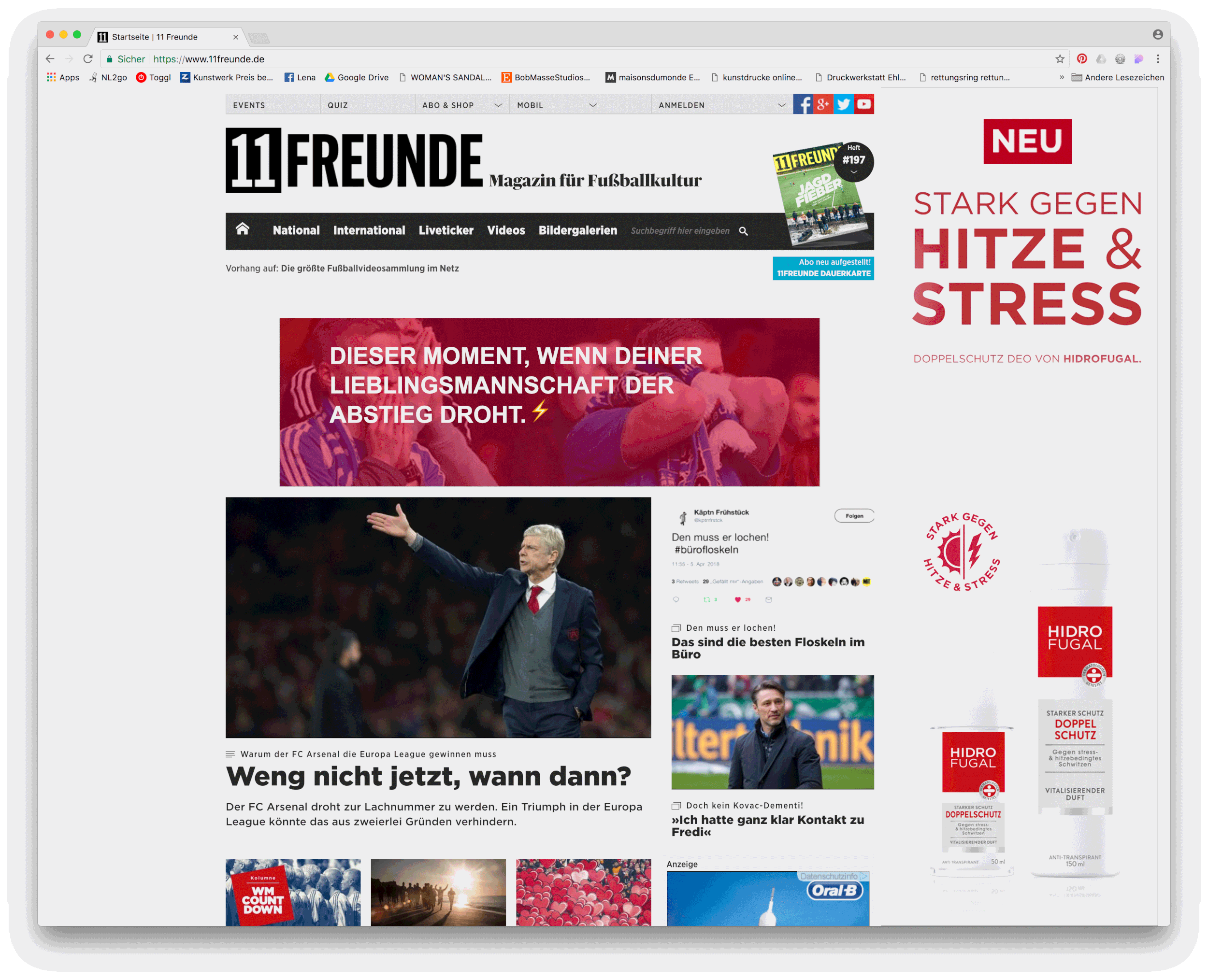Open the Fußballvideosammlung im Netz link
The width and height of the screenshot is (1208, 980).
(x=369, y=268)
